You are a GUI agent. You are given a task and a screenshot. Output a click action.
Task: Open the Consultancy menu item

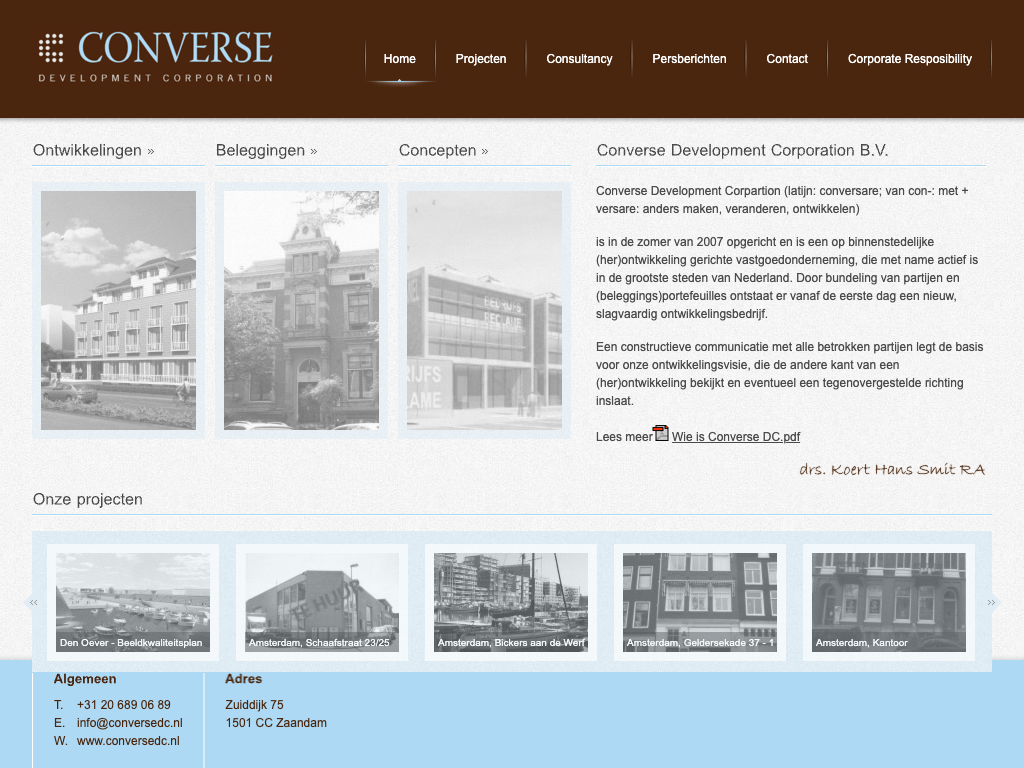pyautogui.click(x=579, y=59)
